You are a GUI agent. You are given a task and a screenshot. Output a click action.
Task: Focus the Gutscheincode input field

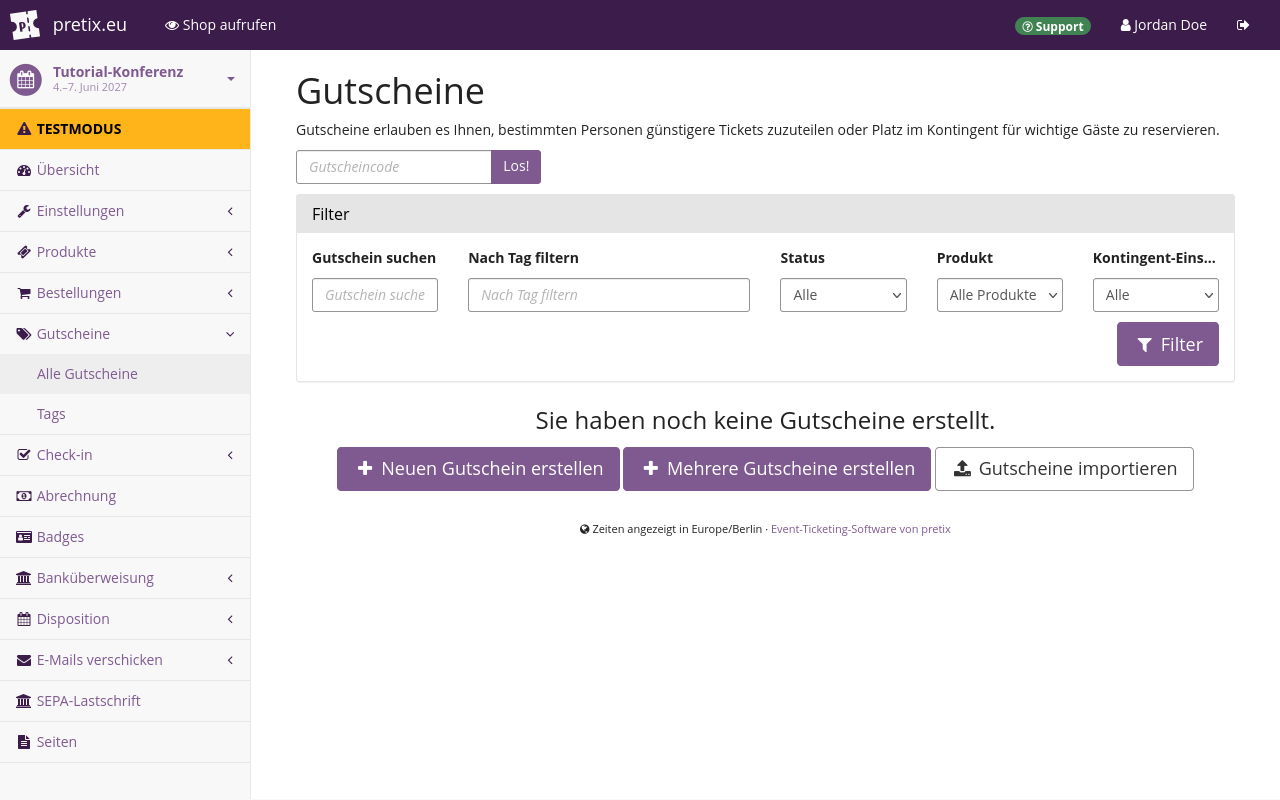[x=394, y=167]
